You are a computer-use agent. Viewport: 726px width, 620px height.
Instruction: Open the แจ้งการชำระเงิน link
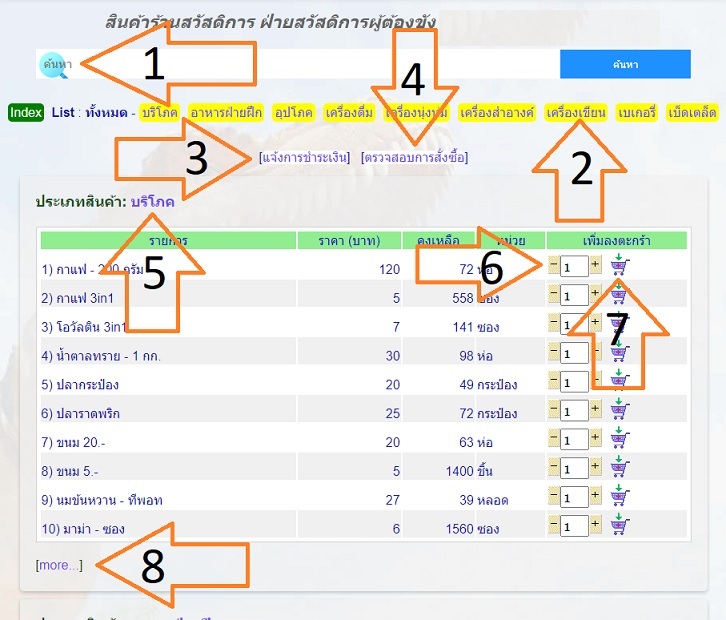tap(305, 157)
